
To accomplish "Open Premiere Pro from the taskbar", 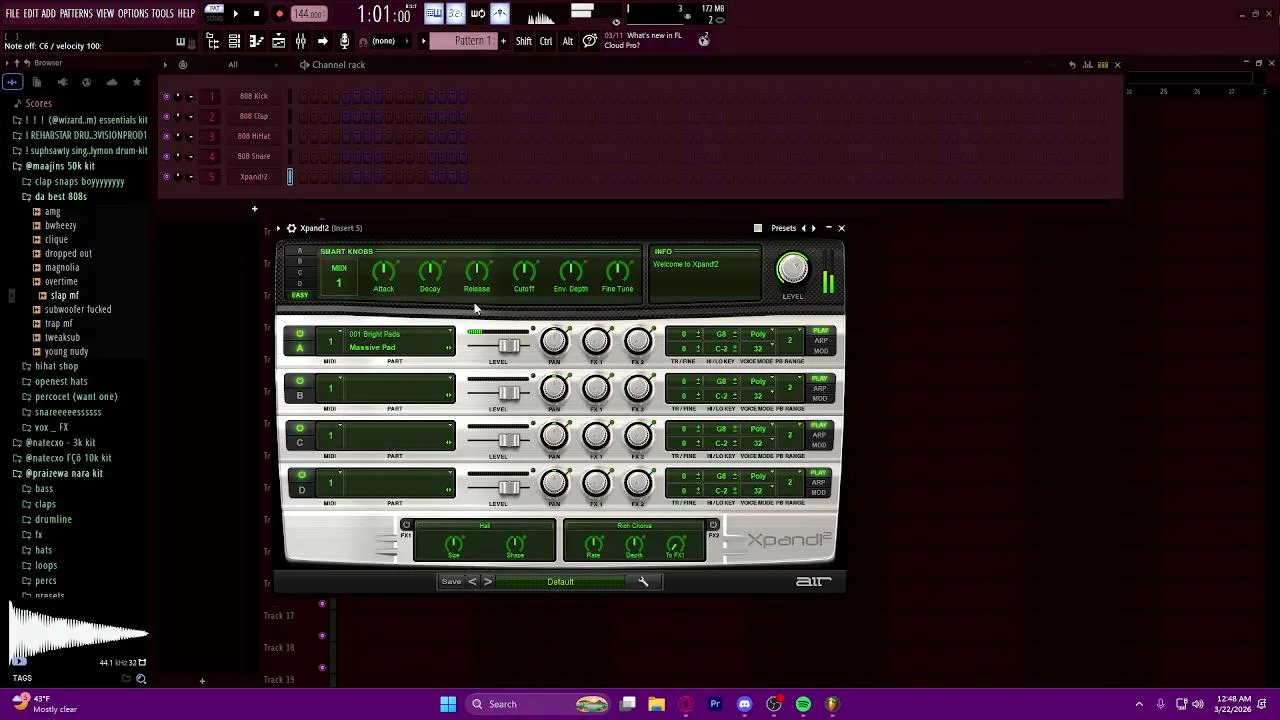I will [x=715, y=704].
